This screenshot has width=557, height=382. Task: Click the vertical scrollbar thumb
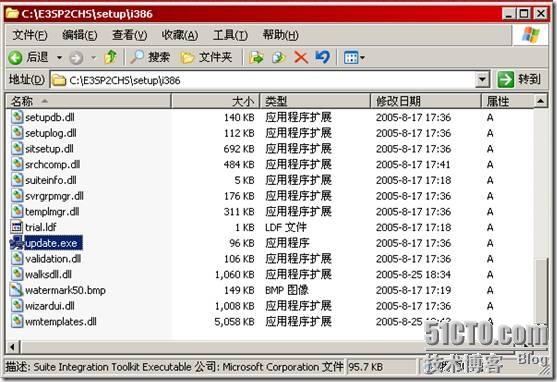click(x=541, y=291)
